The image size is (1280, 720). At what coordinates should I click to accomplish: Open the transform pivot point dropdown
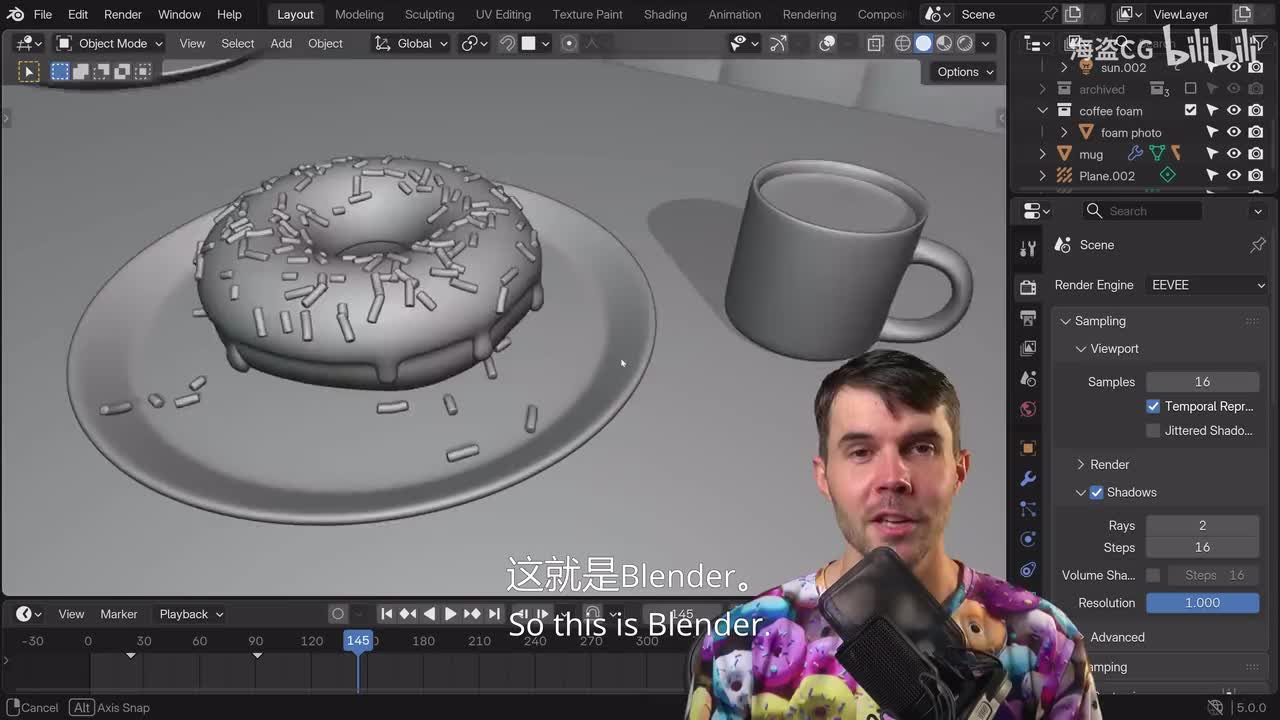tap(474, 43)
